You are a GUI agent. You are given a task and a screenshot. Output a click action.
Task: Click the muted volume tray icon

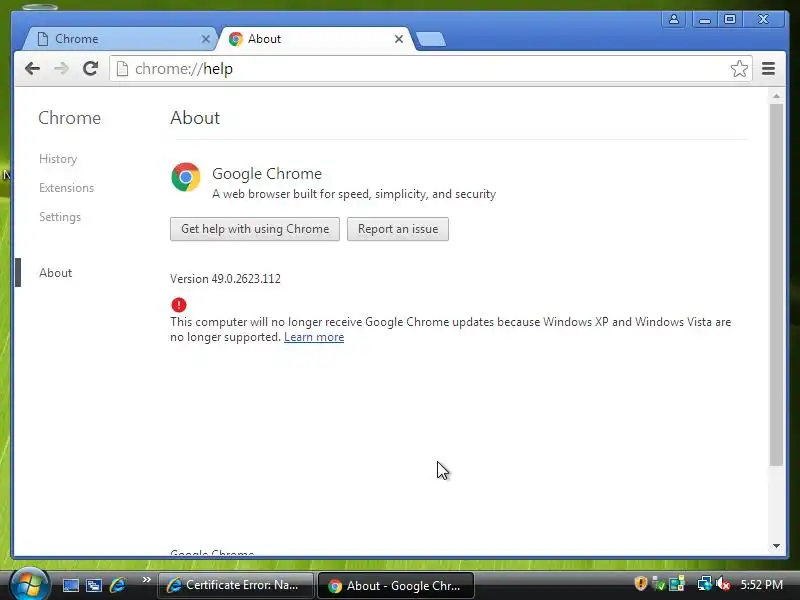[722, 583]
